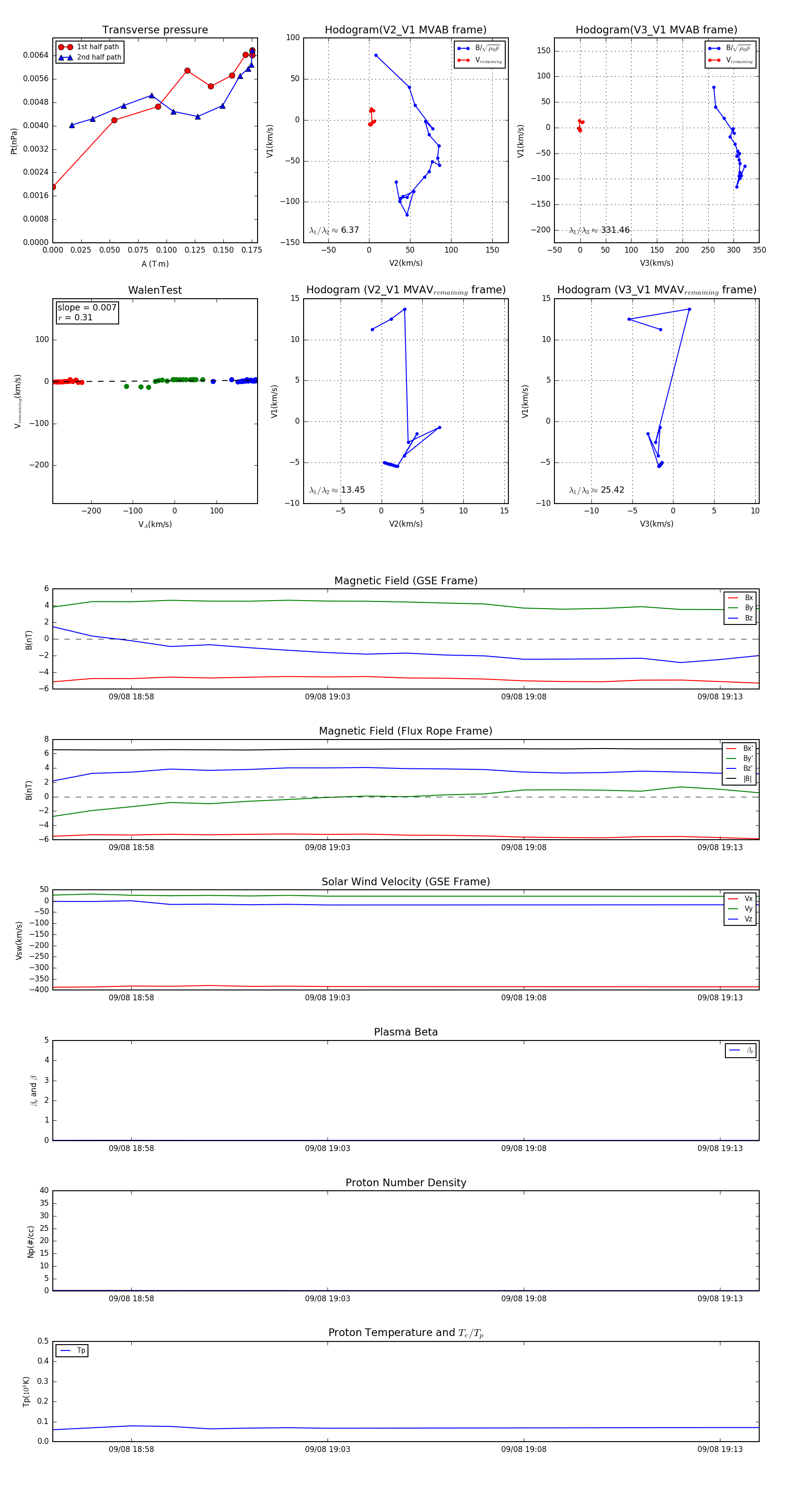Click the "Tp(10^6K)" y-axis label
Screen dimensions: 812x1489
click(26, 1392)
